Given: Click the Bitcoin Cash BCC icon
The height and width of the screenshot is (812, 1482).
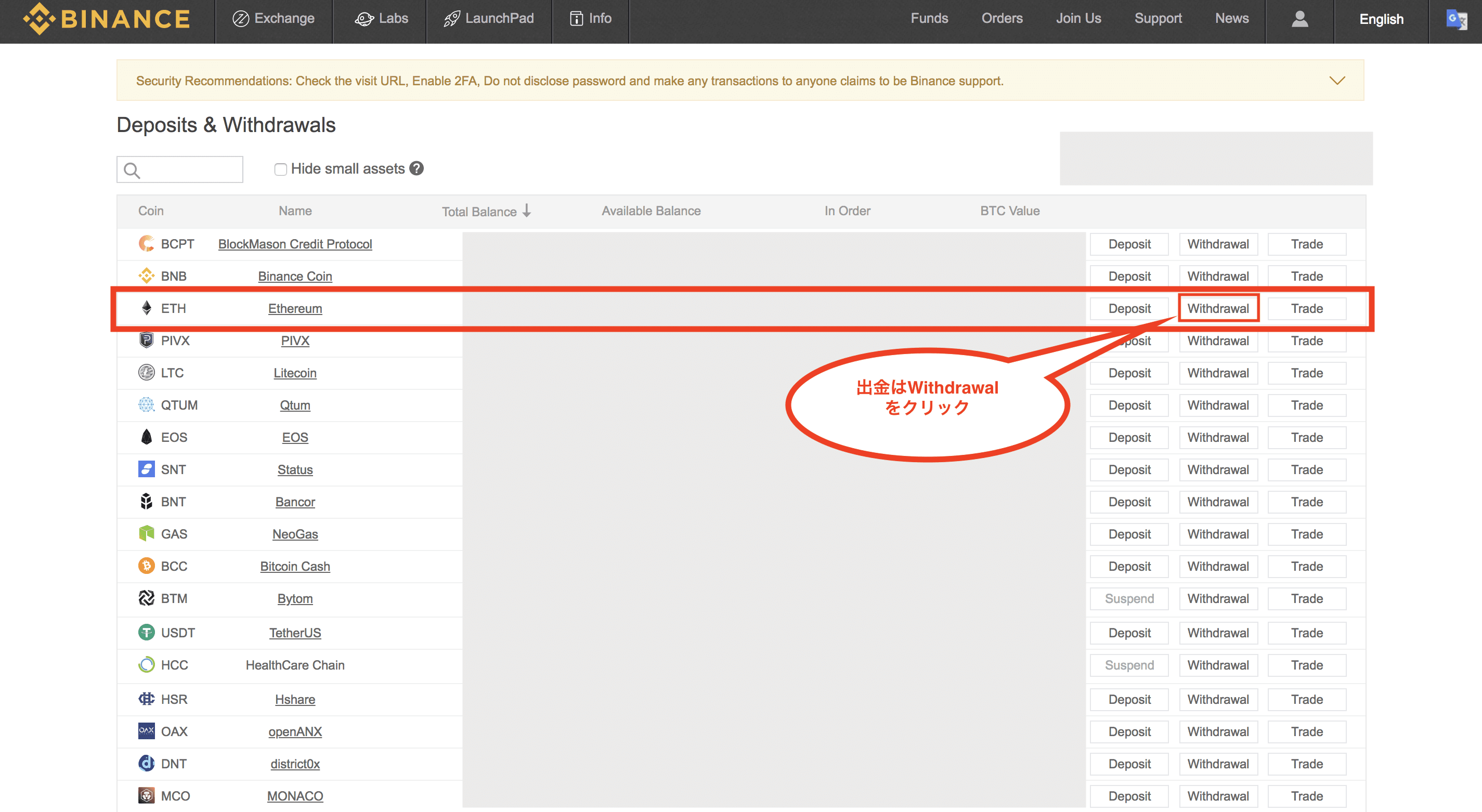Looking at the screenshot, I should [147, 566].
